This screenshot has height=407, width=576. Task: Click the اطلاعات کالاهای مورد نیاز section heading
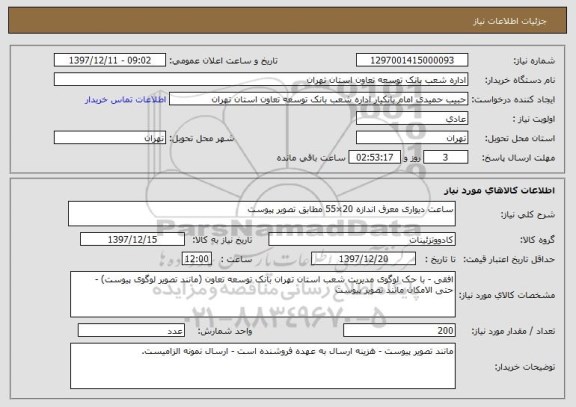[x=499, y=190]
